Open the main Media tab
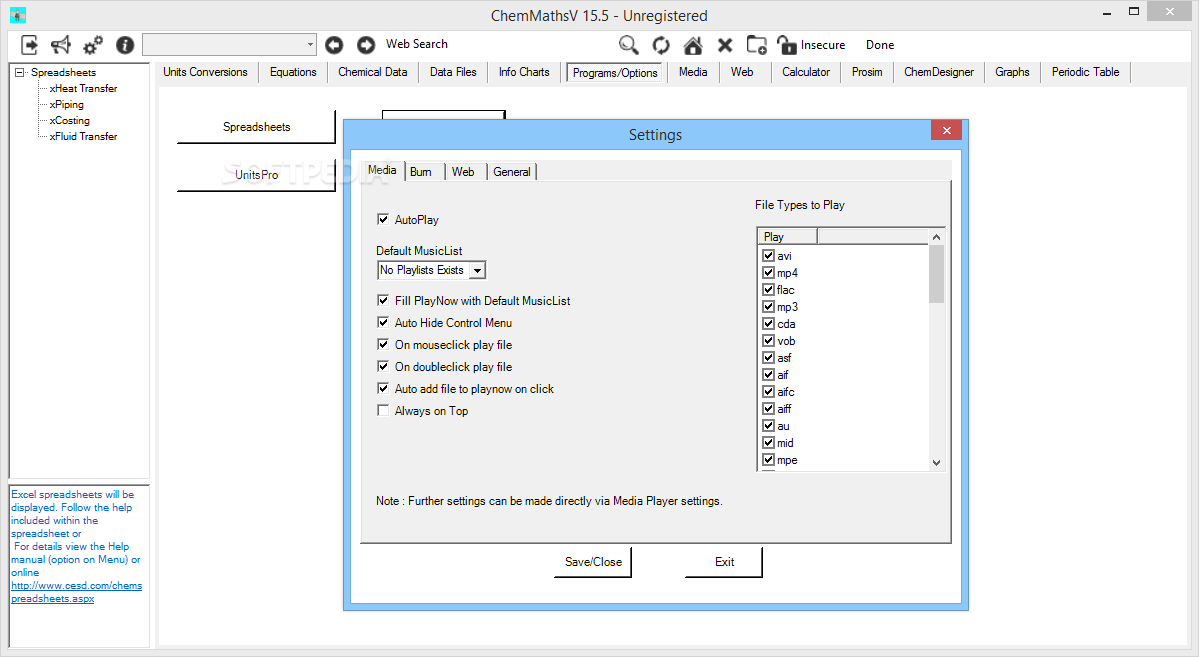1199x657 pixels. 693,72
